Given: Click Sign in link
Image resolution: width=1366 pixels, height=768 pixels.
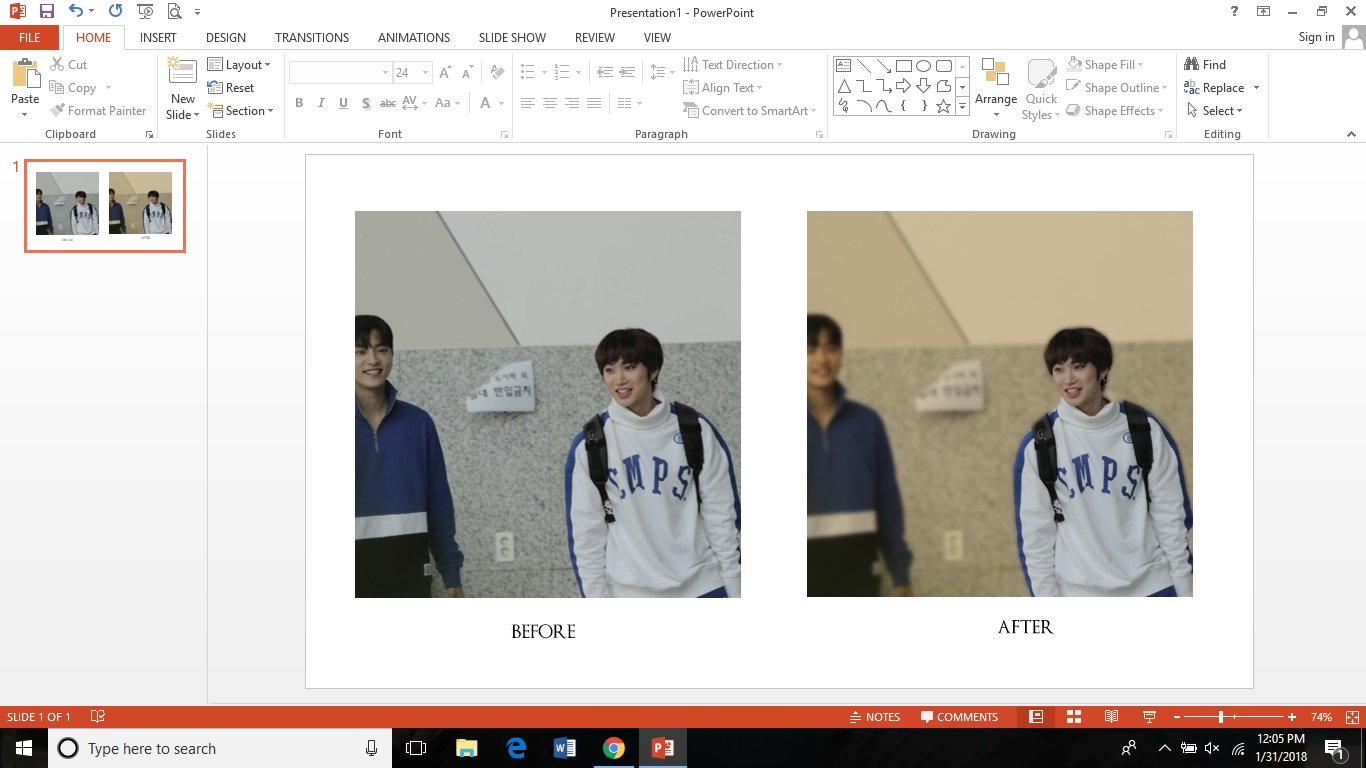Looking at the screenshot, I should point(1316,37).
